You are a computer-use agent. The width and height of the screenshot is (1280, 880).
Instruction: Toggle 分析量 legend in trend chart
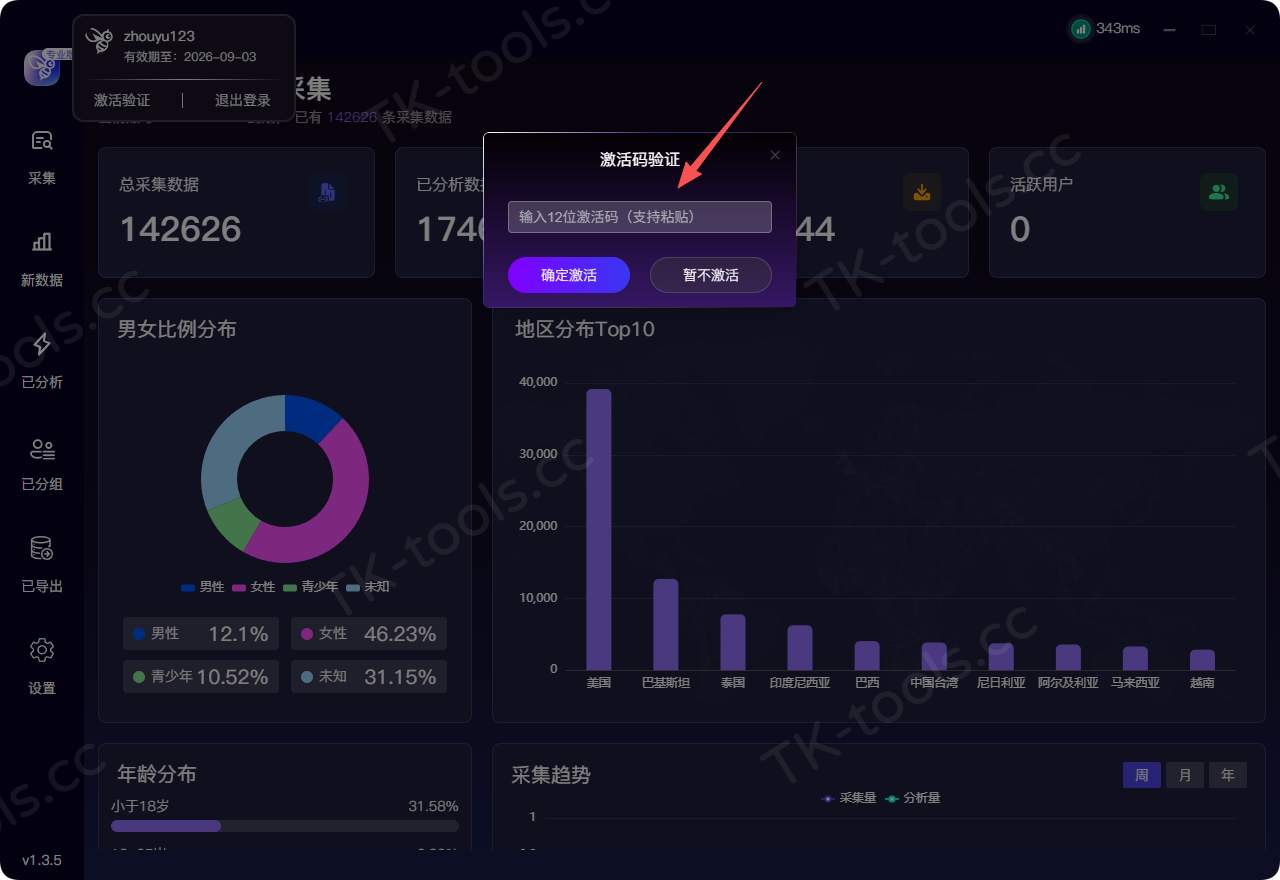tap(912, 798)
